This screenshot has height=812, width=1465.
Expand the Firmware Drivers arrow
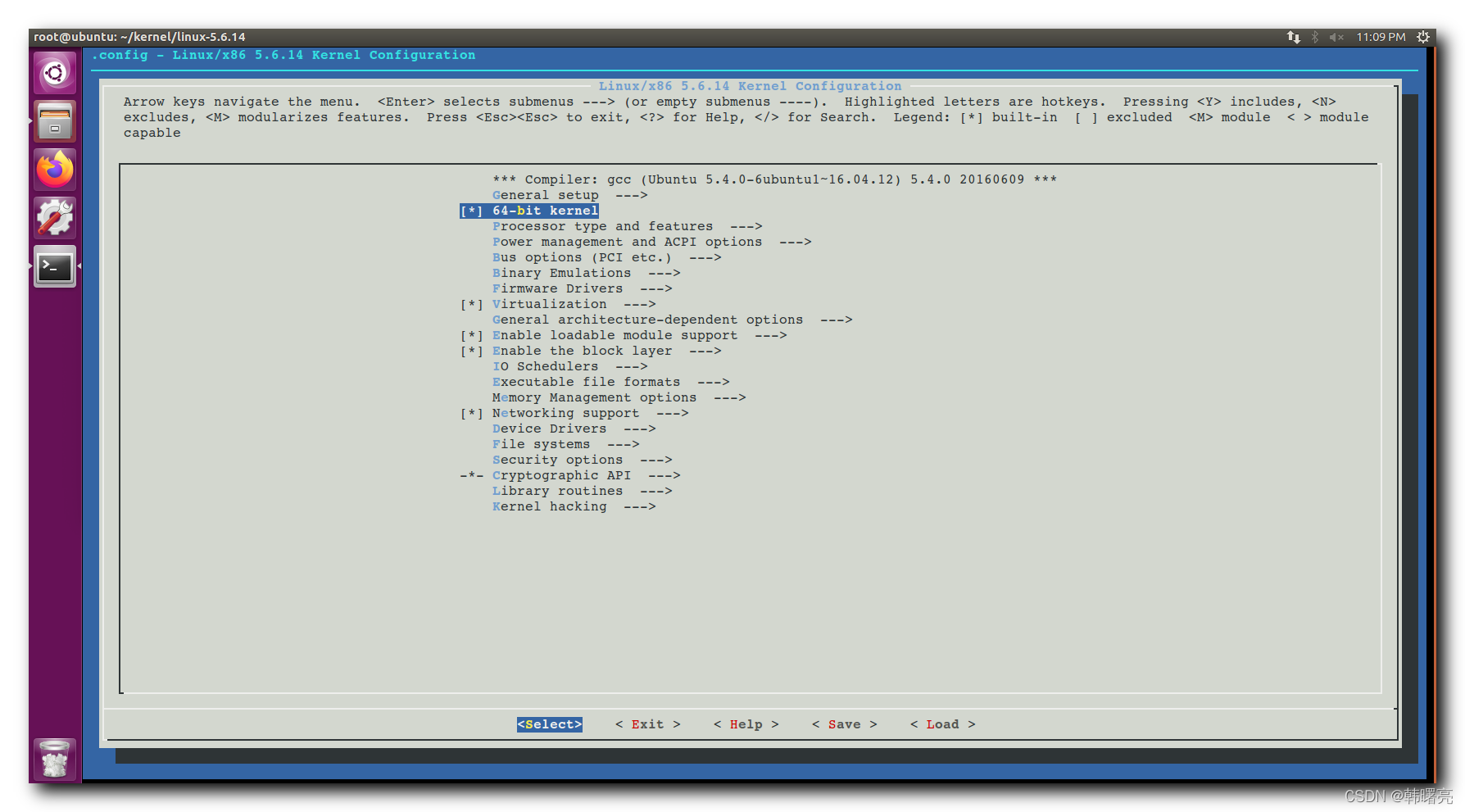(x=656, y=288)
